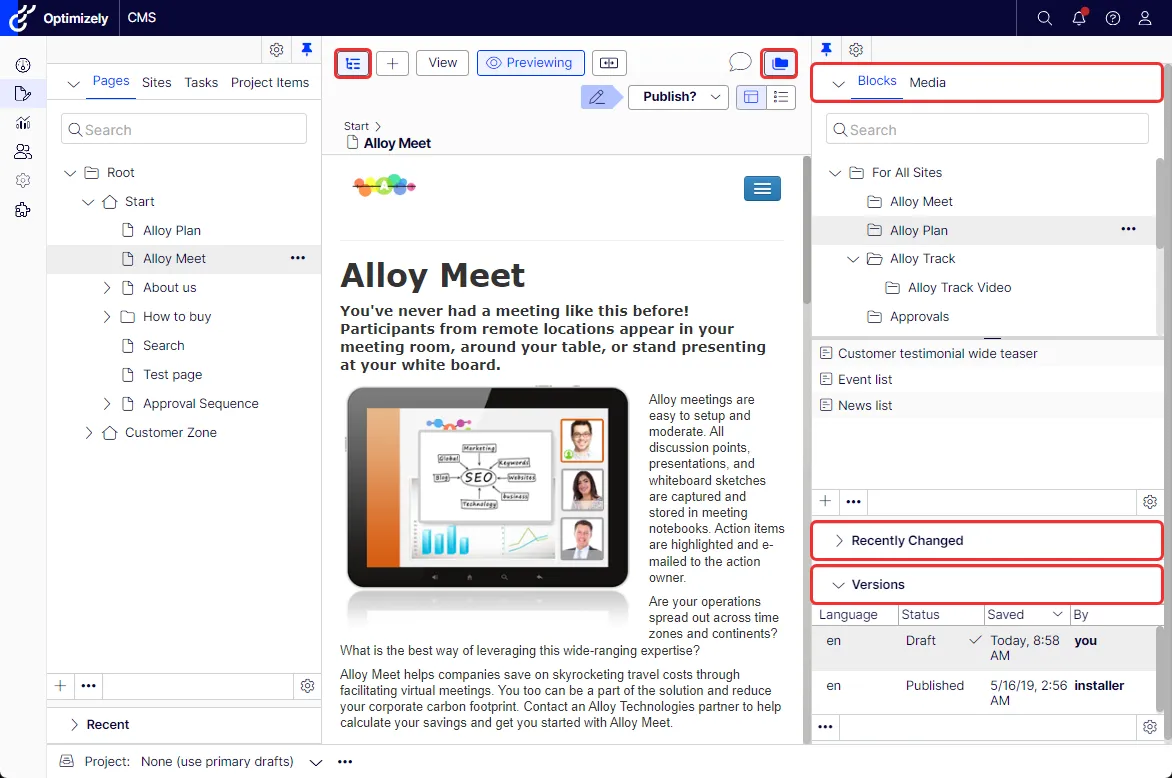Open options menu below blocks list
1172x778 pixels.
point(854,501)
